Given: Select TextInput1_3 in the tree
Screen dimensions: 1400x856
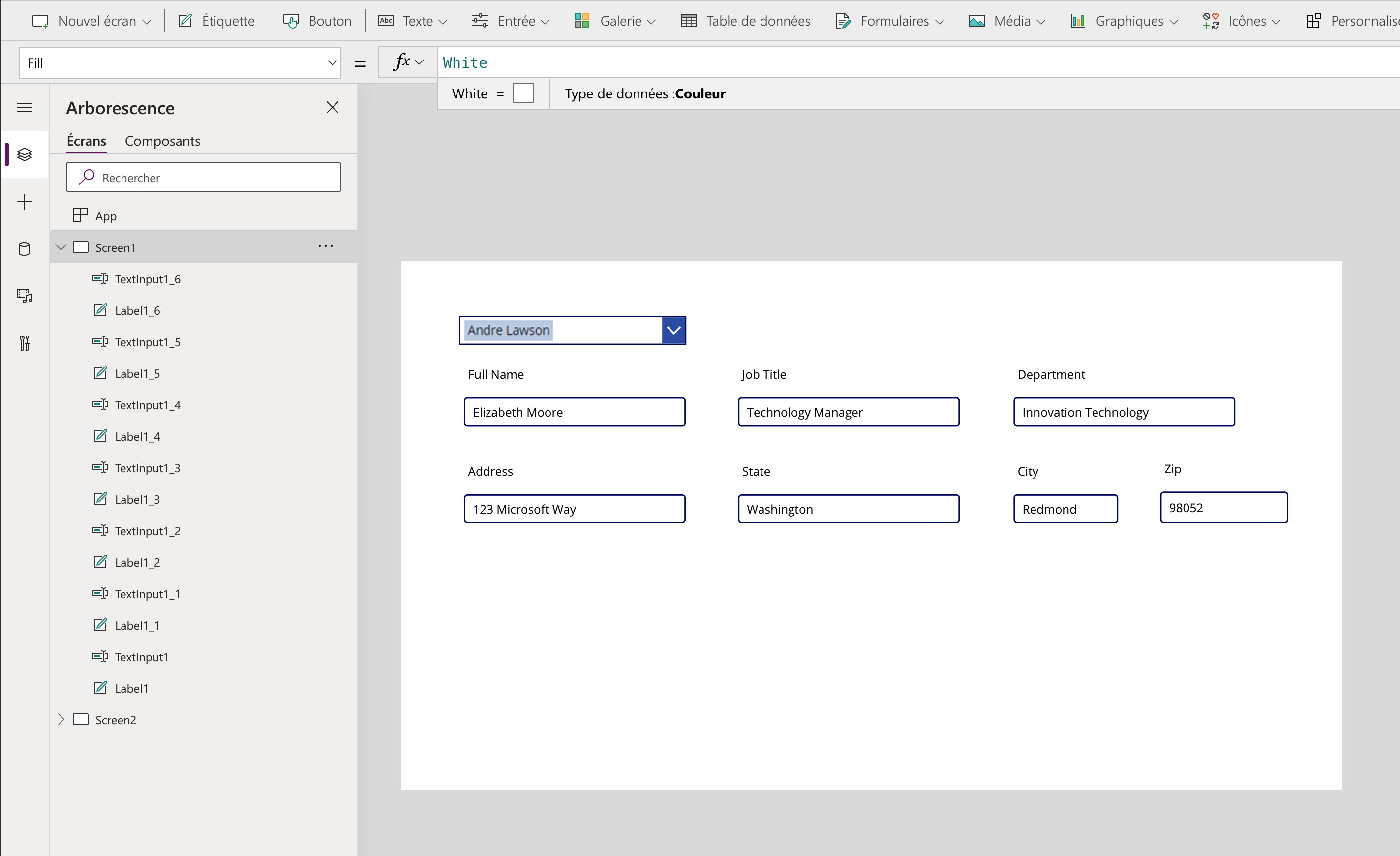Looking at the screenshot, I should point(204,468).
